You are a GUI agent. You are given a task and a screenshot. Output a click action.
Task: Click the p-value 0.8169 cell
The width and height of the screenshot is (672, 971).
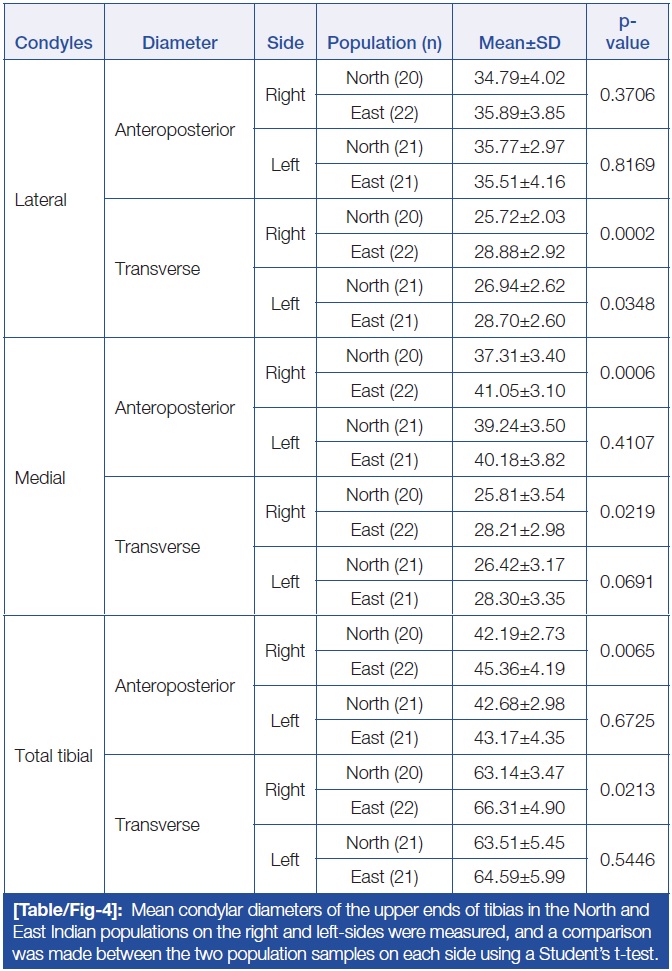coord(627,164)
